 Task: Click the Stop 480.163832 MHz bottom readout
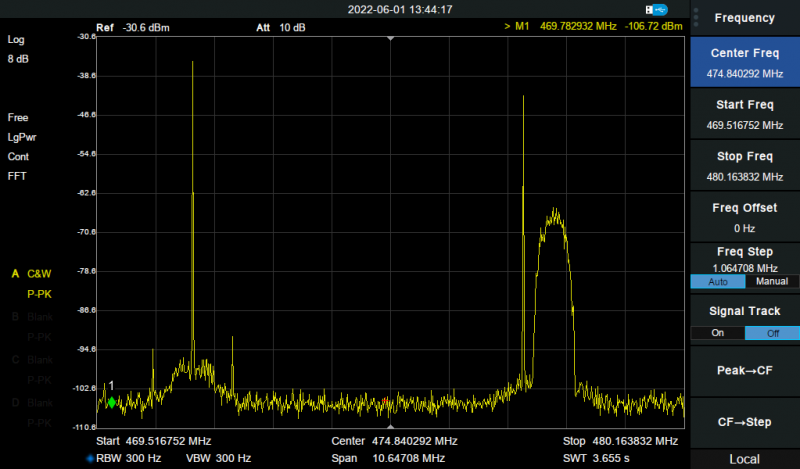[620, 441]
